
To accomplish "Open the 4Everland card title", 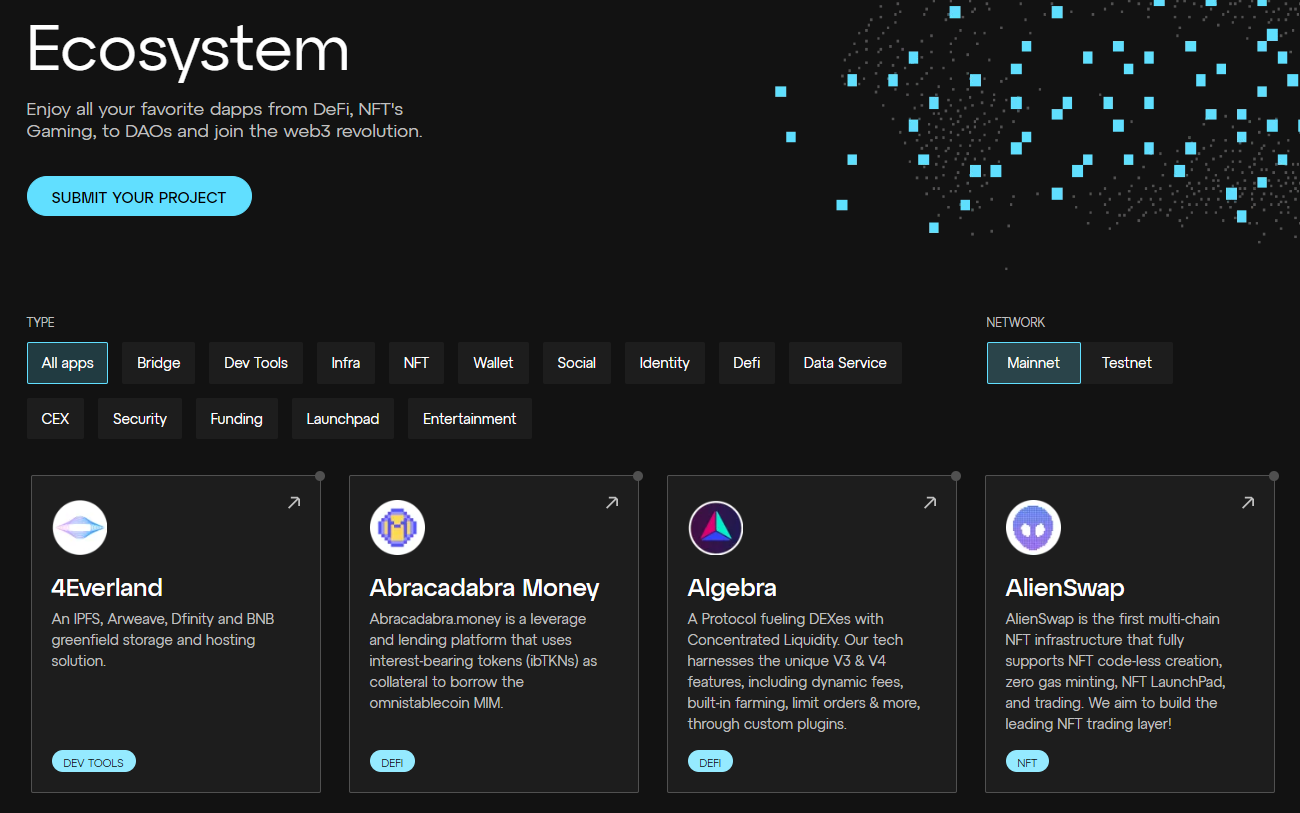I will [107, 587].
